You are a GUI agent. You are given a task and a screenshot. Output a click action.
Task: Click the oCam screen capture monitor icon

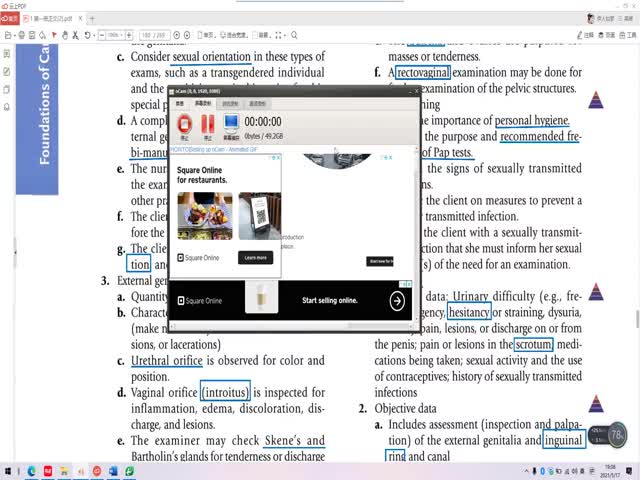click(231, 124)
